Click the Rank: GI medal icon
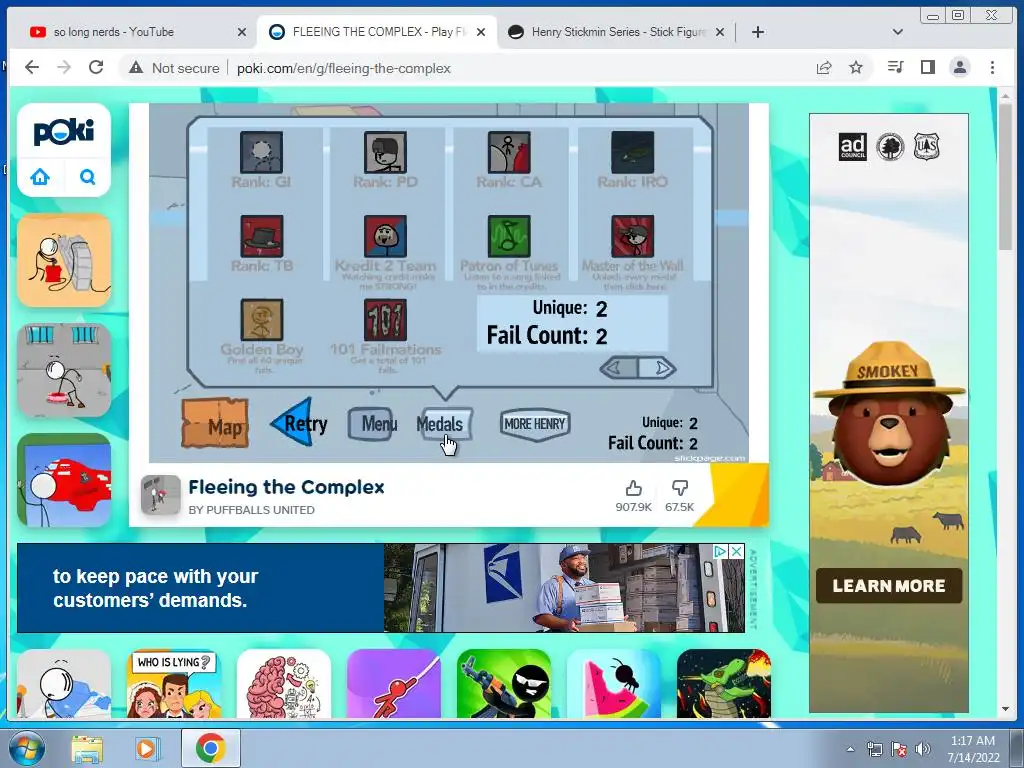The width and height of the screenshot is (1024, 768). click(261, 152)
